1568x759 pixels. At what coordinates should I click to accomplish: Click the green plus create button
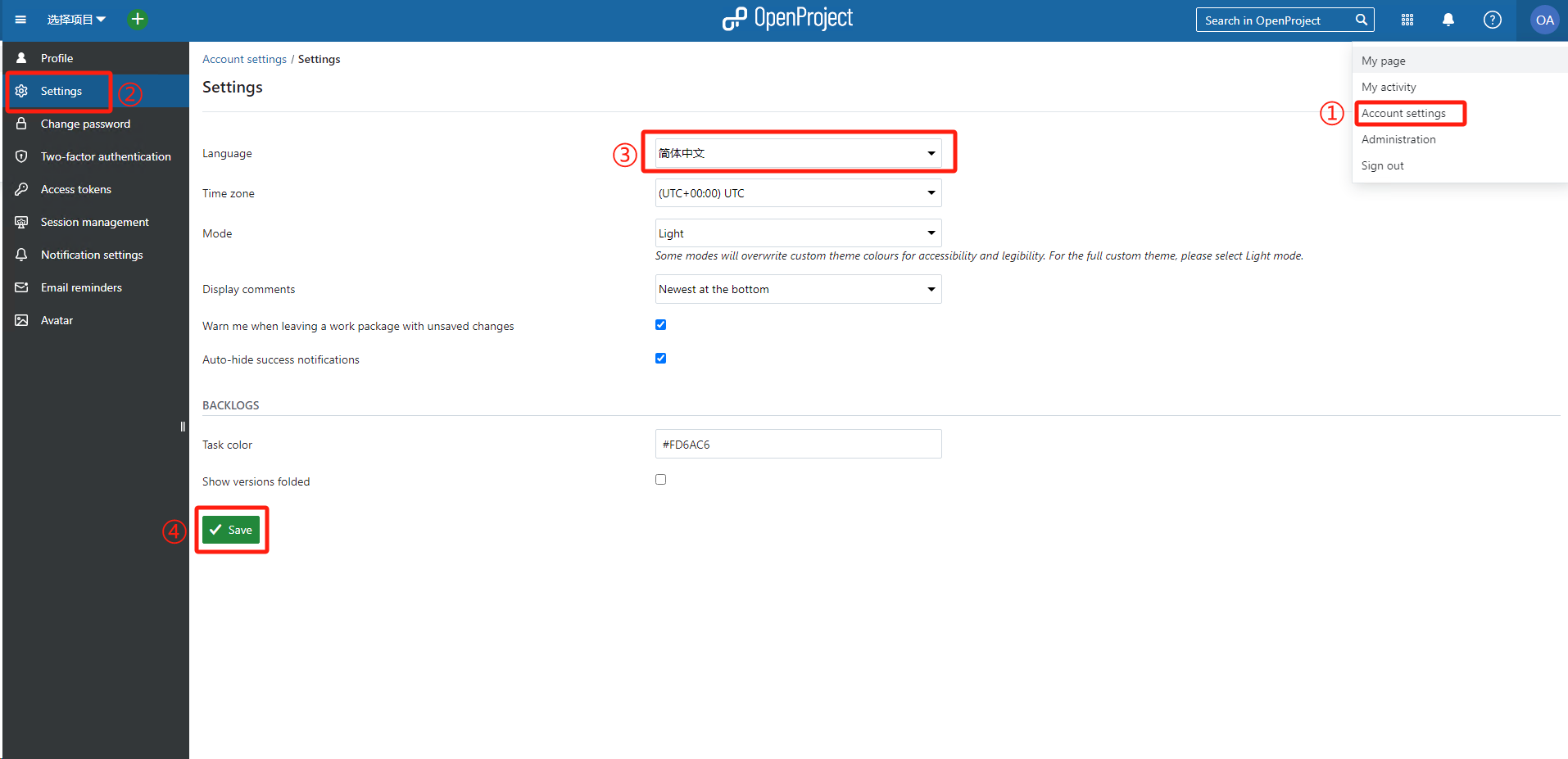click(138, 20)
